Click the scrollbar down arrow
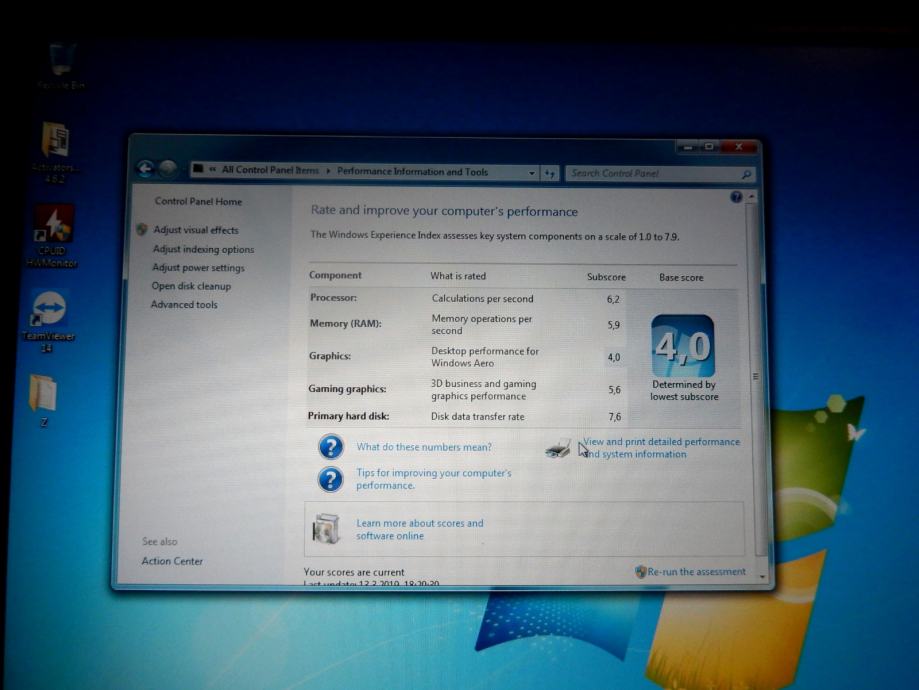The width and height of the screenshot is (919, 690). coord(762,577)
